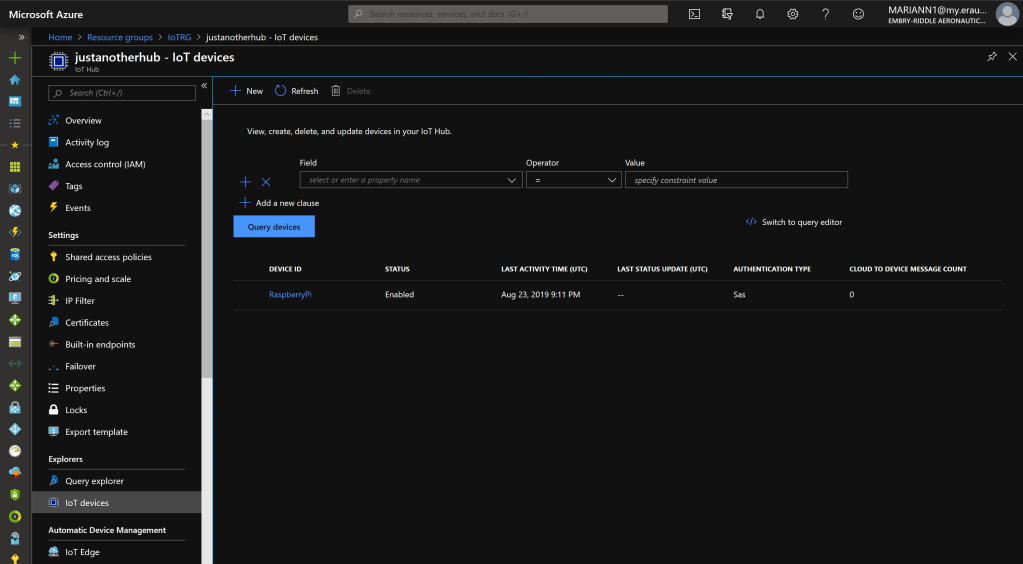Collapse the resource menu panel
Image resolution: width=1023 pixels, height=564 pixels.
[x=204, y=86]
